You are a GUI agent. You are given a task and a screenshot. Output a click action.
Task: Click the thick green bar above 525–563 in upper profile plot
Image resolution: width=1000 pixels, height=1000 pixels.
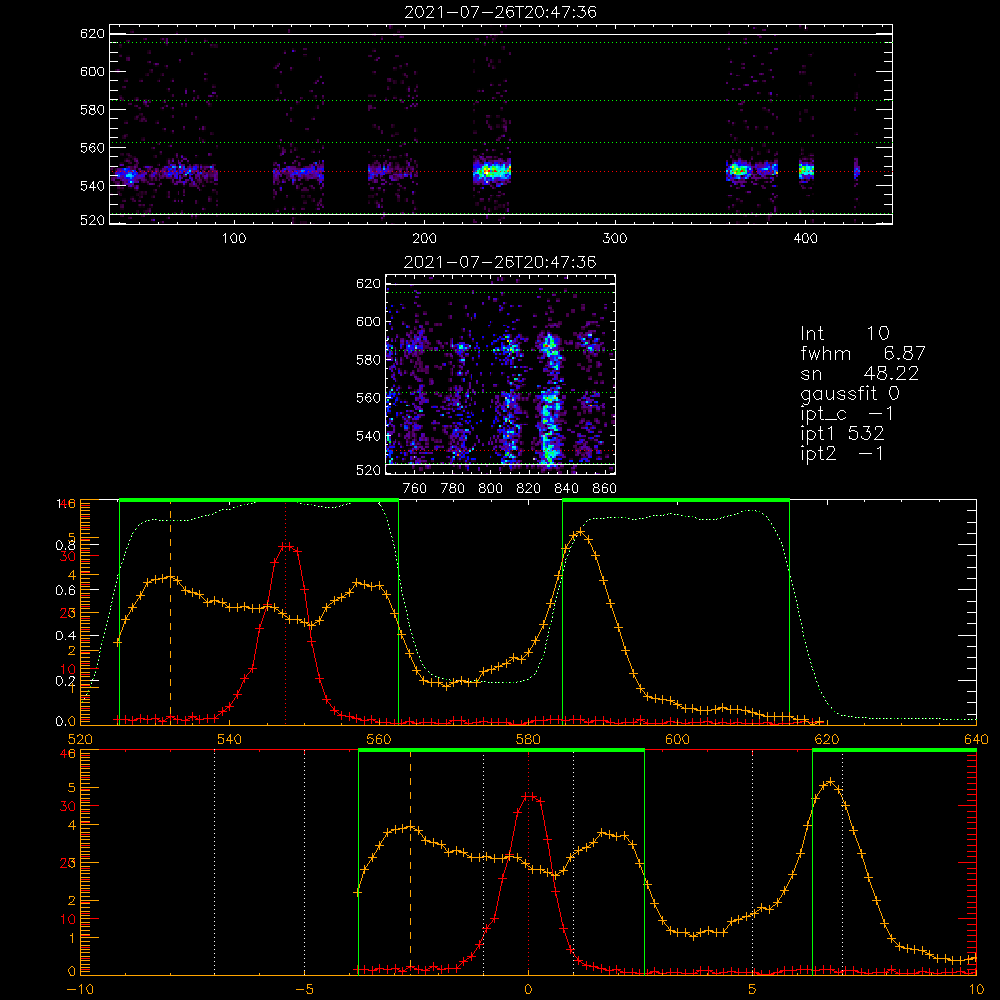point(259,500)
